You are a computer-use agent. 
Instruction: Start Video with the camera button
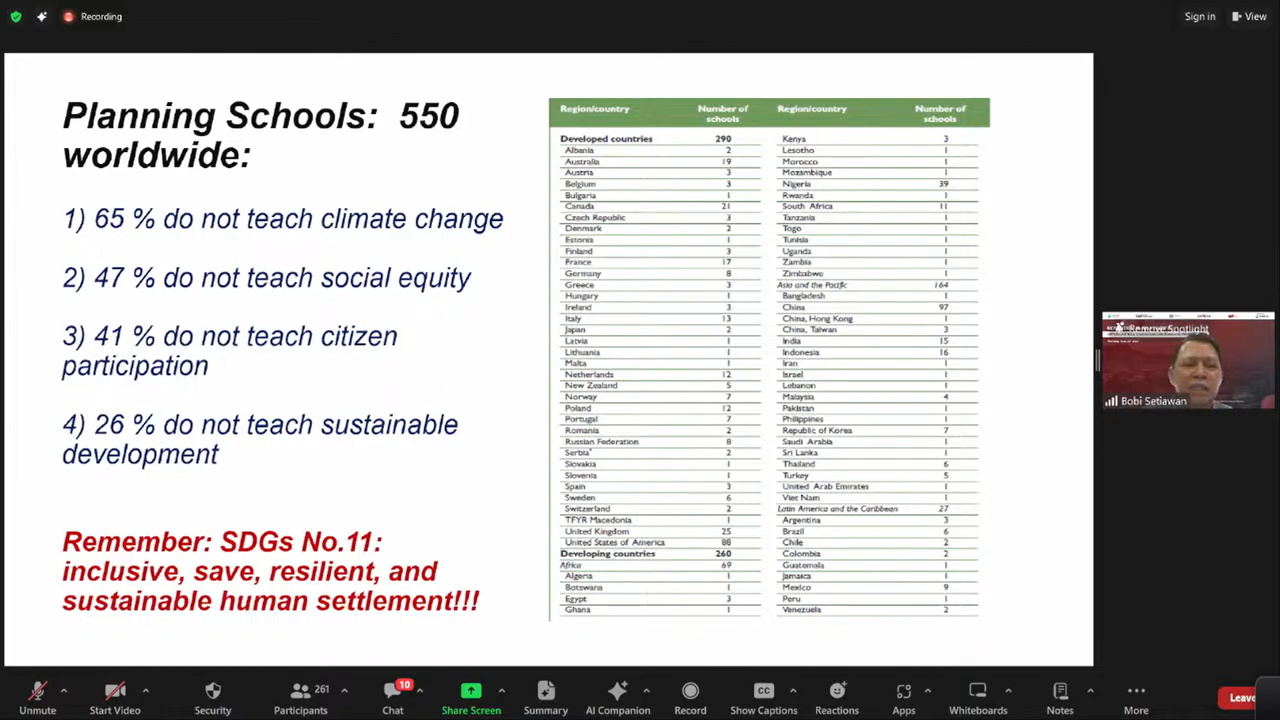115,698
